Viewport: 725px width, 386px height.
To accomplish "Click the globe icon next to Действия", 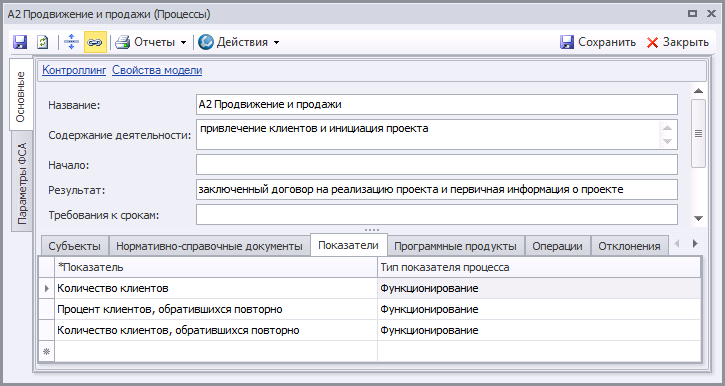I will (206, 42).
